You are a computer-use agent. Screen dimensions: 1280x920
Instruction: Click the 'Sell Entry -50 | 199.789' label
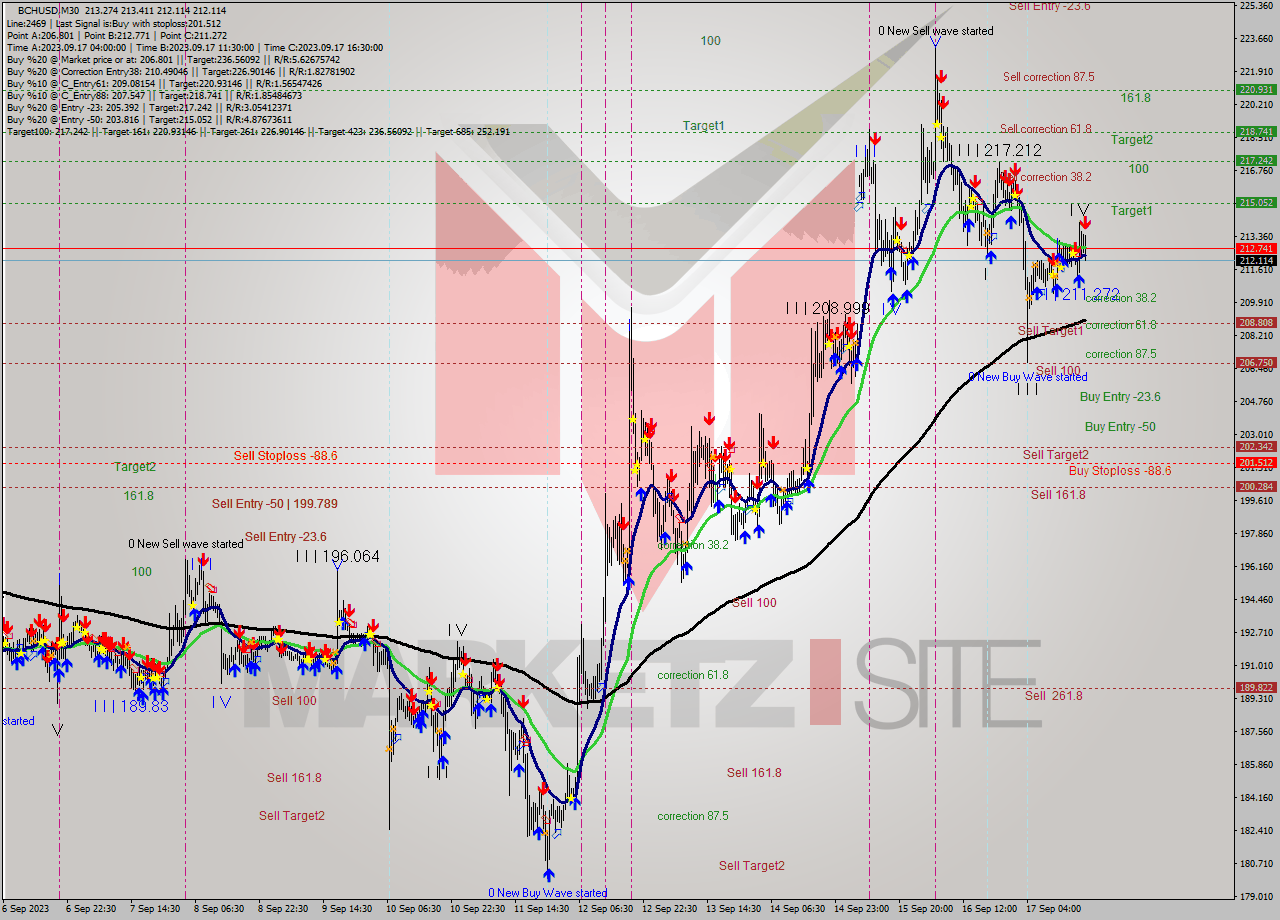coord(275,504)
